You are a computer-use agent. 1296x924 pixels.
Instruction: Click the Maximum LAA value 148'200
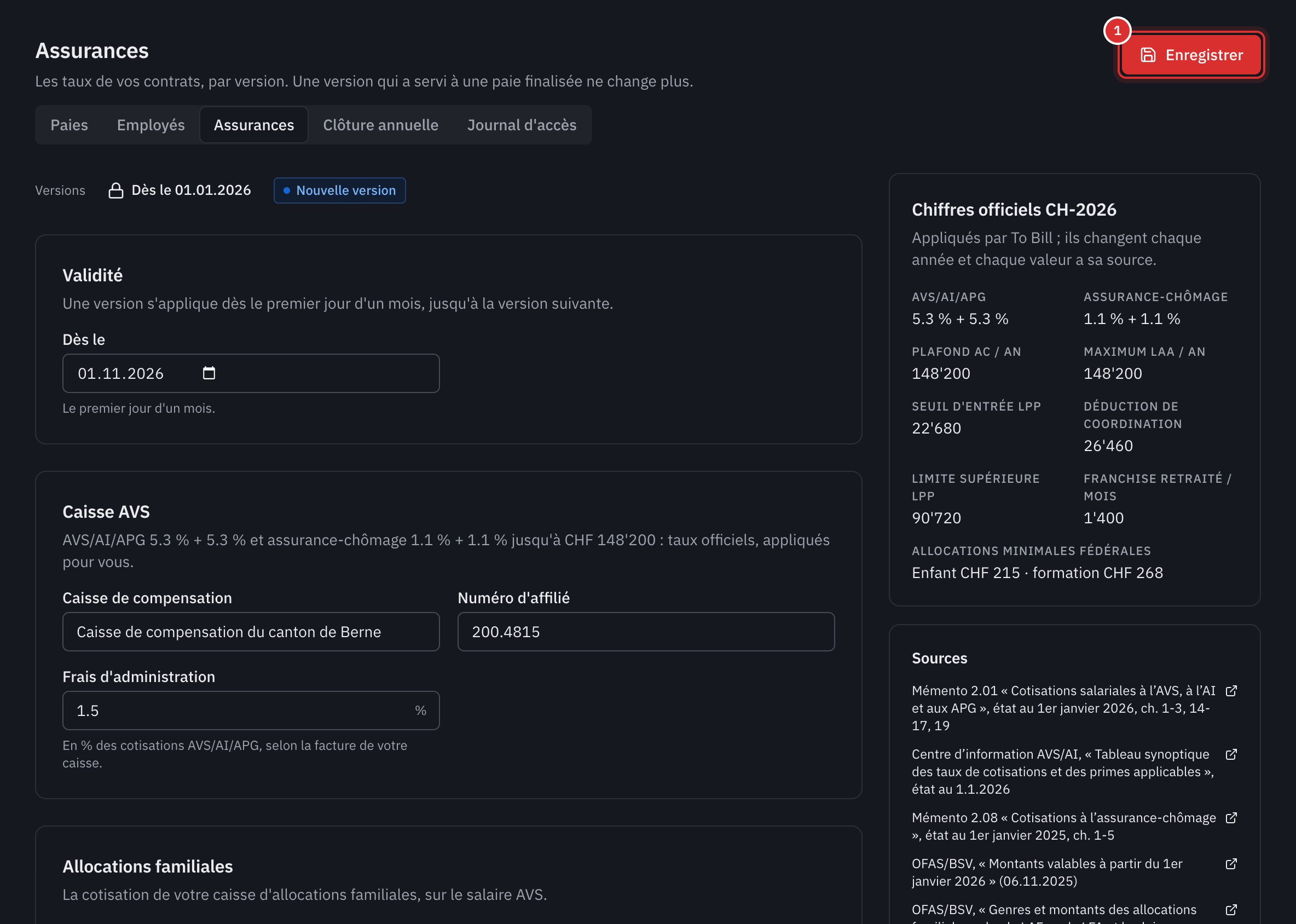tap(1113, 374)
